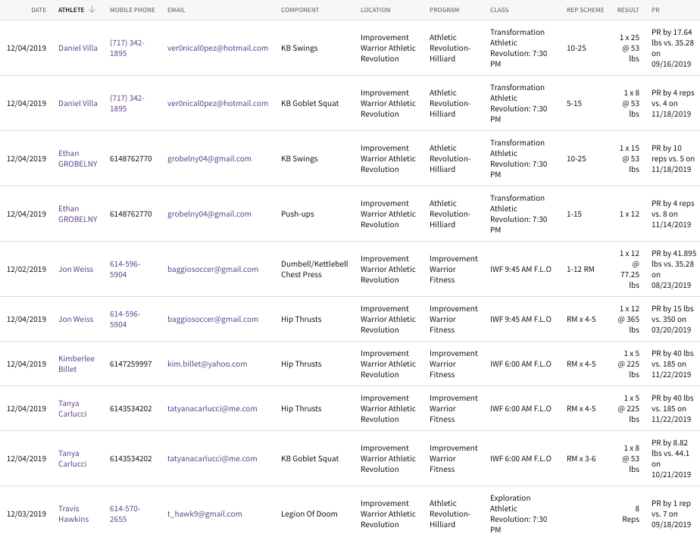Click grobelny04@gmail.com in the KB Swings row
The height and width of the screenshot is (534, 700).
[x=209, y=159]
